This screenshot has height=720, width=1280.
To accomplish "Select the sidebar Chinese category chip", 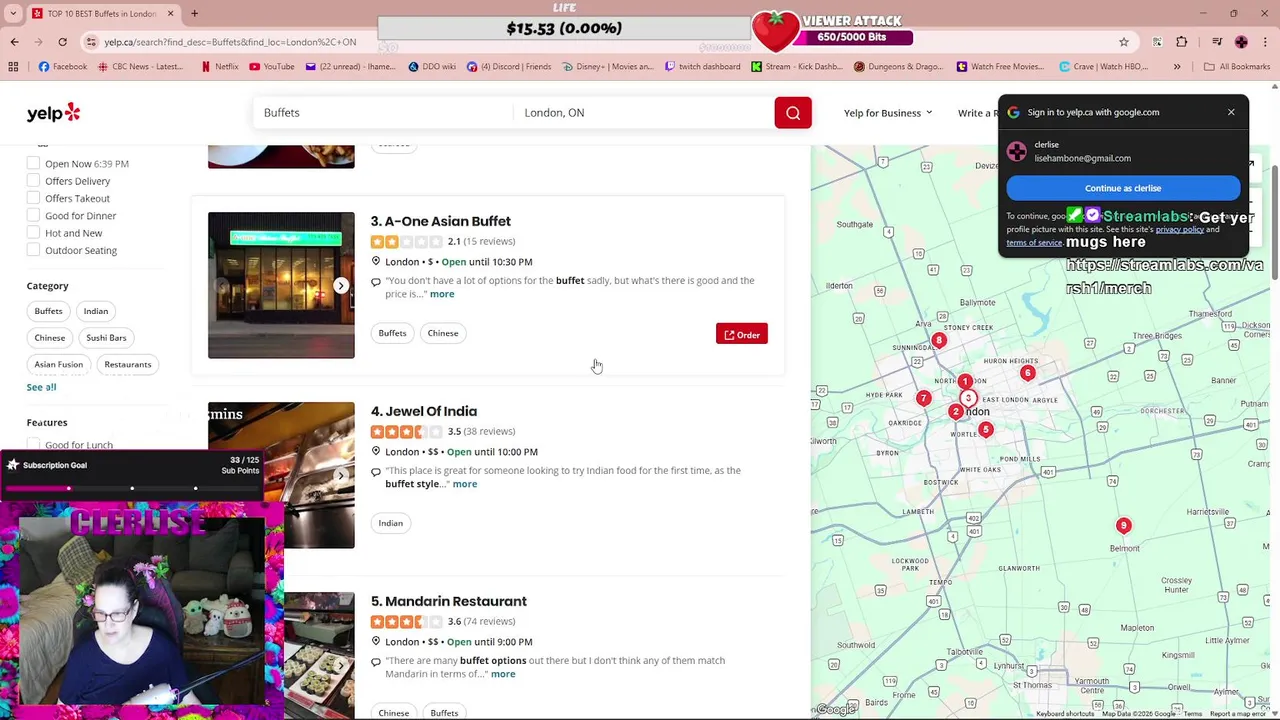I will point(49,338).
